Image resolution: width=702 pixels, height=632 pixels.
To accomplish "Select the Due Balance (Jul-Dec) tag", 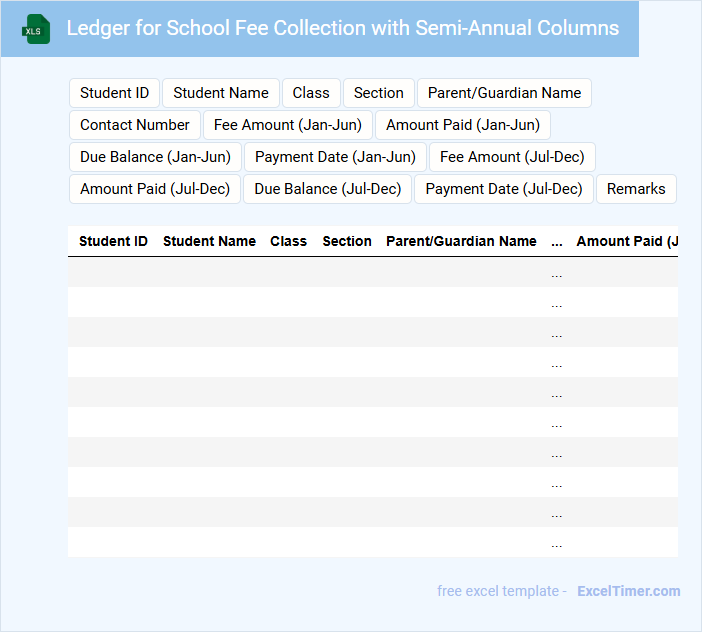I will pyautogui.click(x=327, y=189).
